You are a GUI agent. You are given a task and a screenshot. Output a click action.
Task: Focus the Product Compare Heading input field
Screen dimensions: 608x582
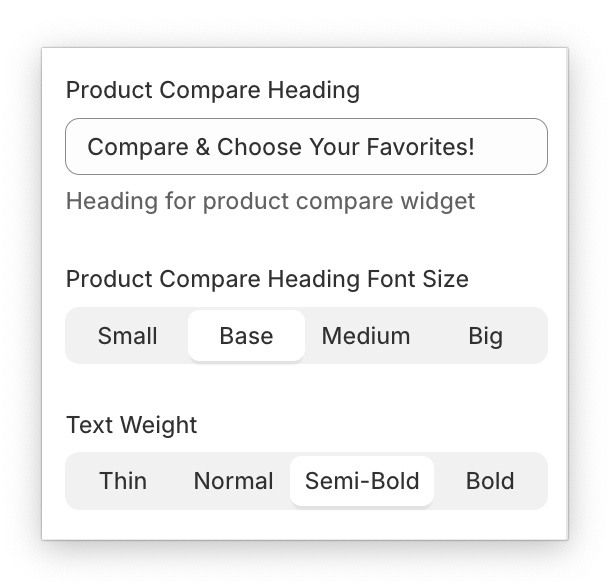[x=306, y=147]
